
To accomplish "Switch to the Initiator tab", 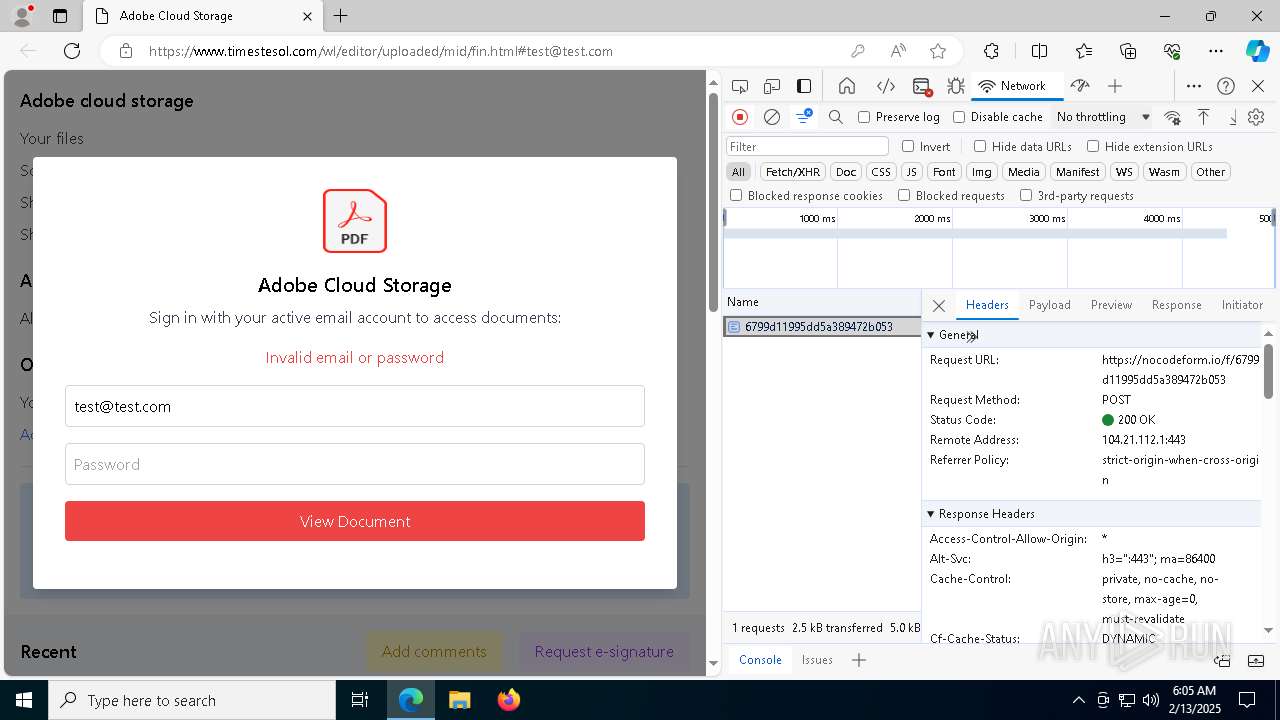I will click(1242, 305).
